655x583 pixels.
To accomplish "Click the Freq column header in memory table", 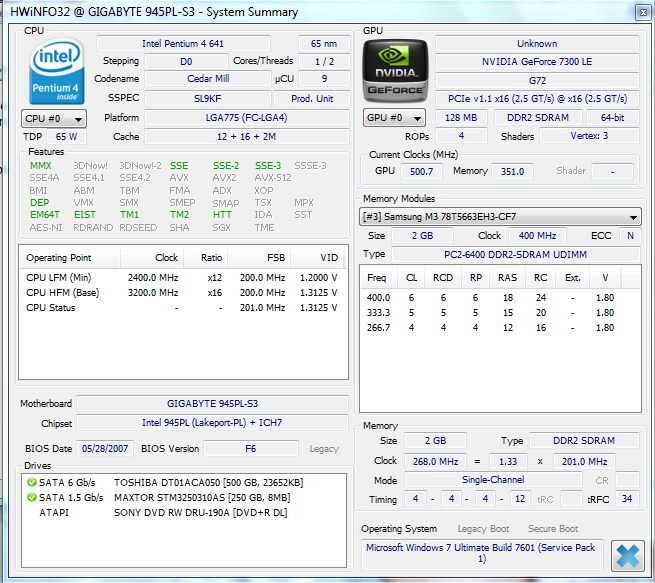I will click(377, 278).
